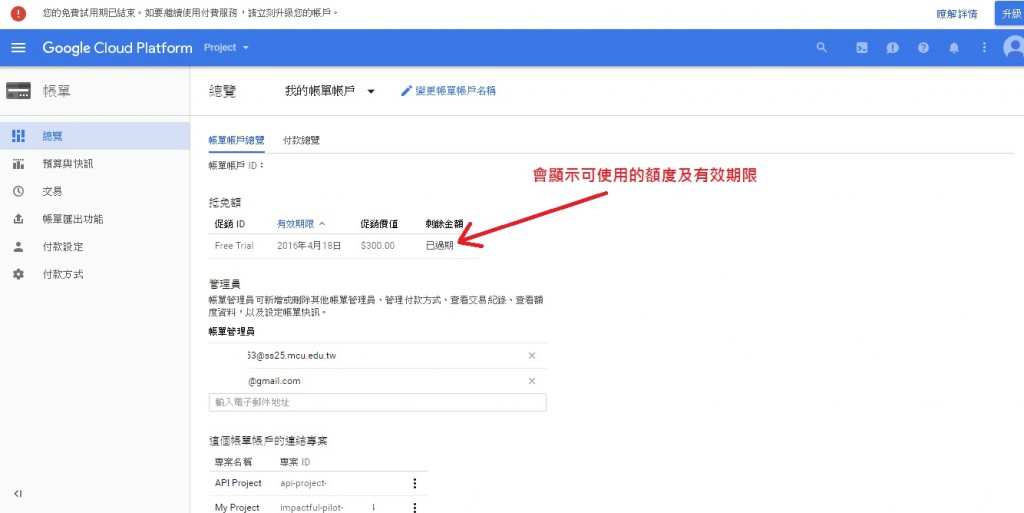
Task: Select the 2016年4月18日 date cell
Action: pyautogui.click(x=309, y=246)
